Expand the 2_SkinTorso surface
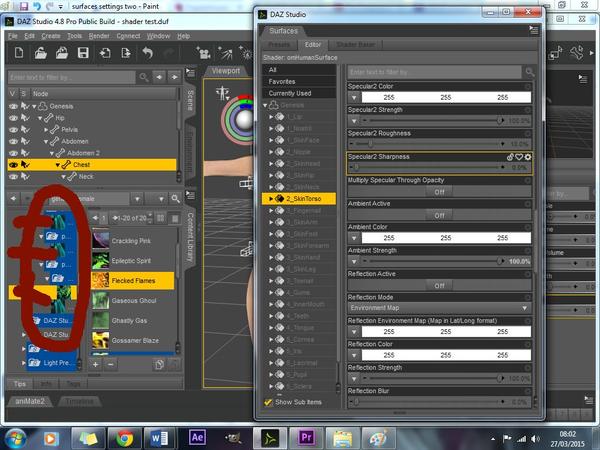 click(x=271, y=199)
